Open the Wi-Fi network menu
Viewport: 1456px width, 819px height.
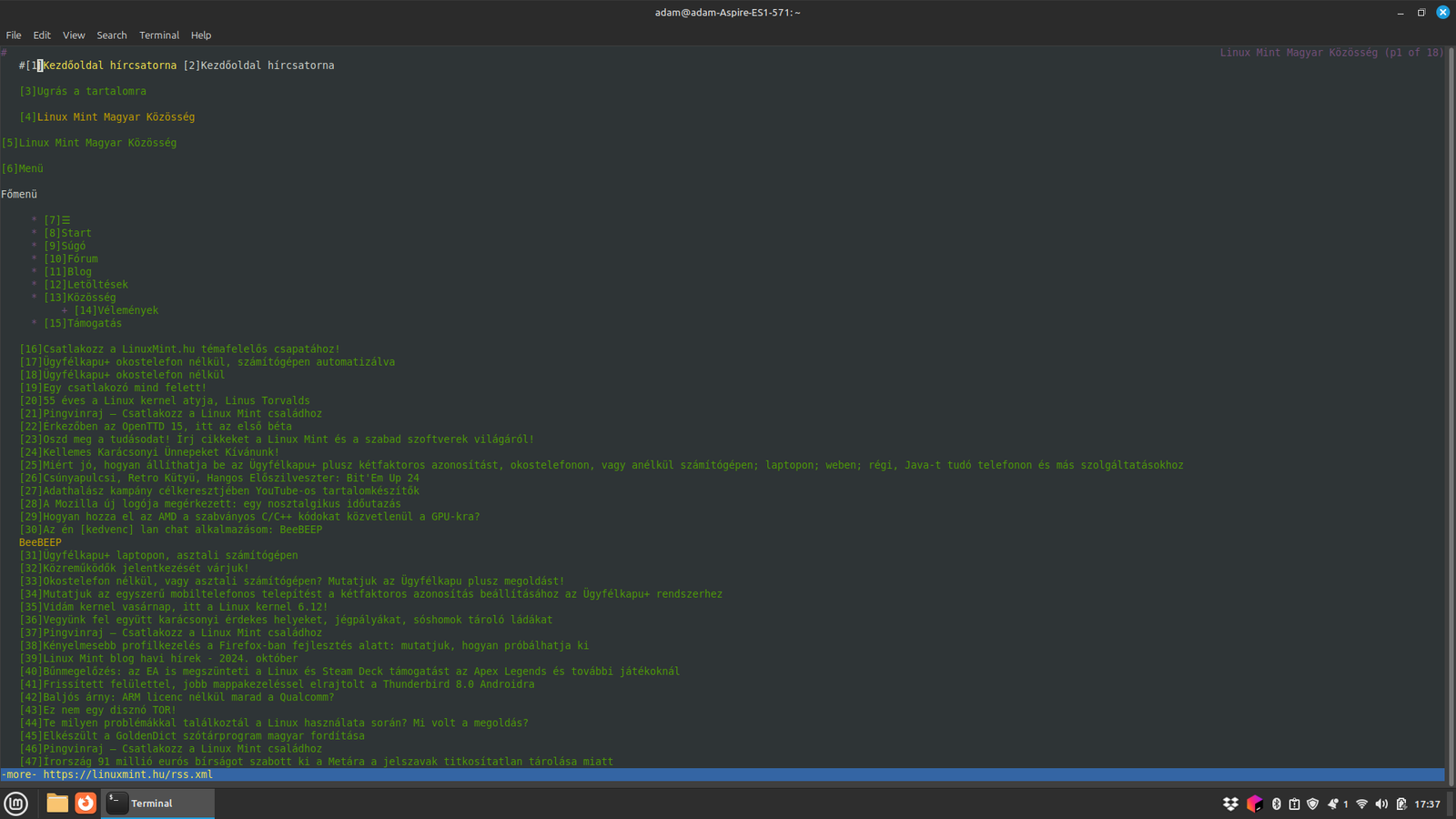[x=1362, y=804]
